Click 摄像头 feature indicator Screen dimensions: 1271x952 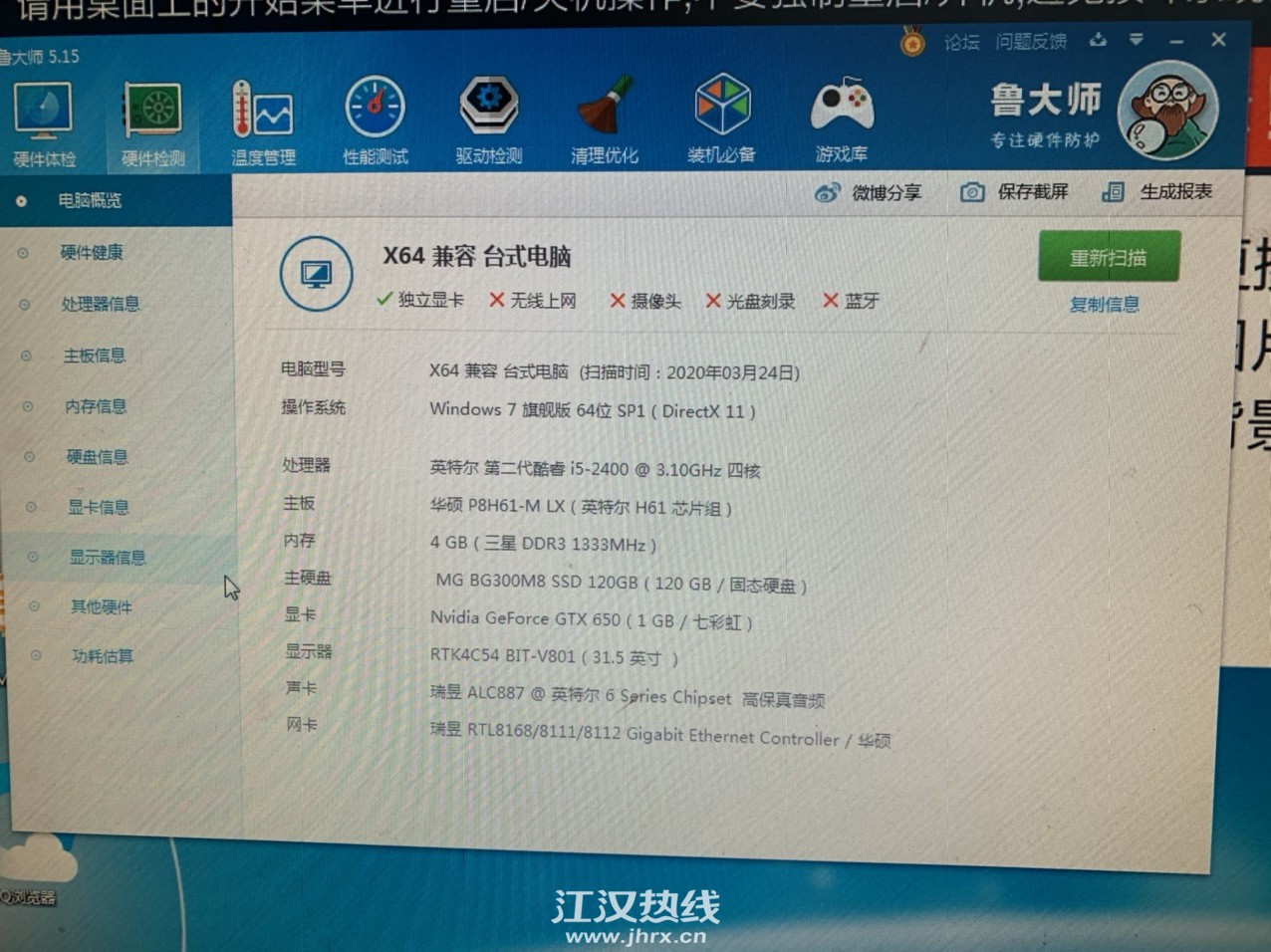(x=645, y=301)
